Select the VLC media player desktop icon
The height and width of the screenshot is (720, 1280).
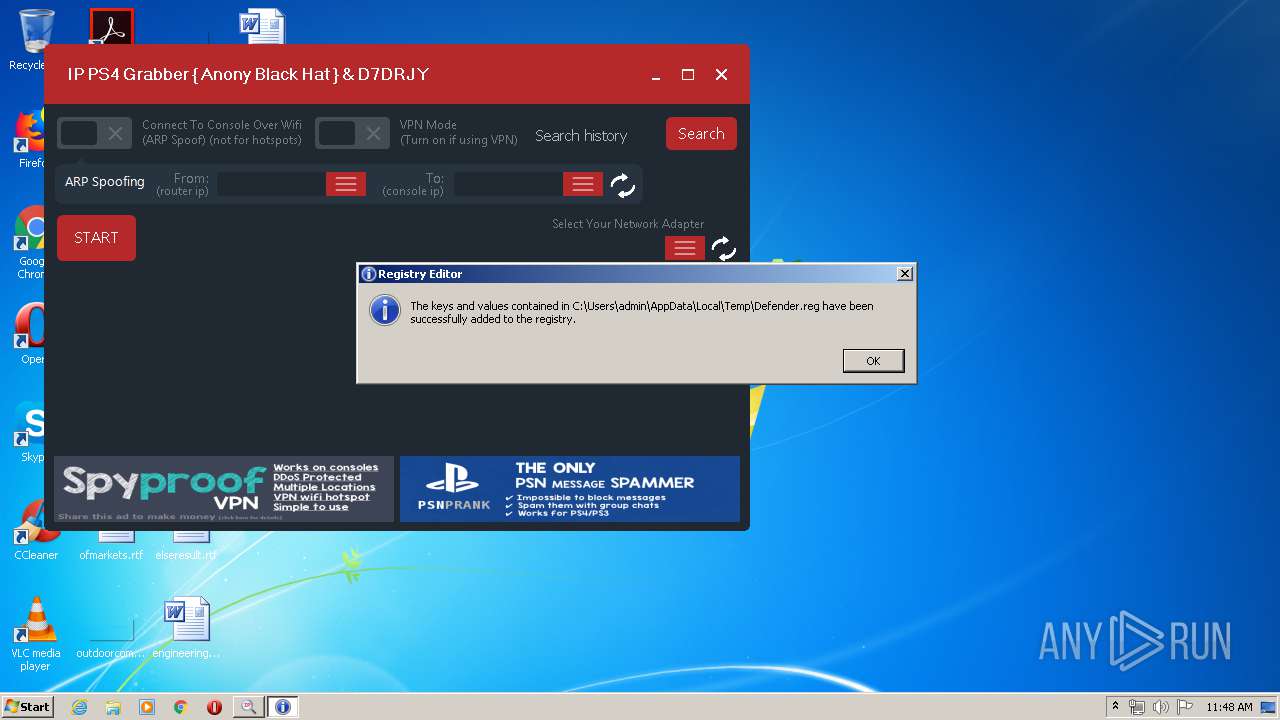pyautogui.click(x=36, y=635)
